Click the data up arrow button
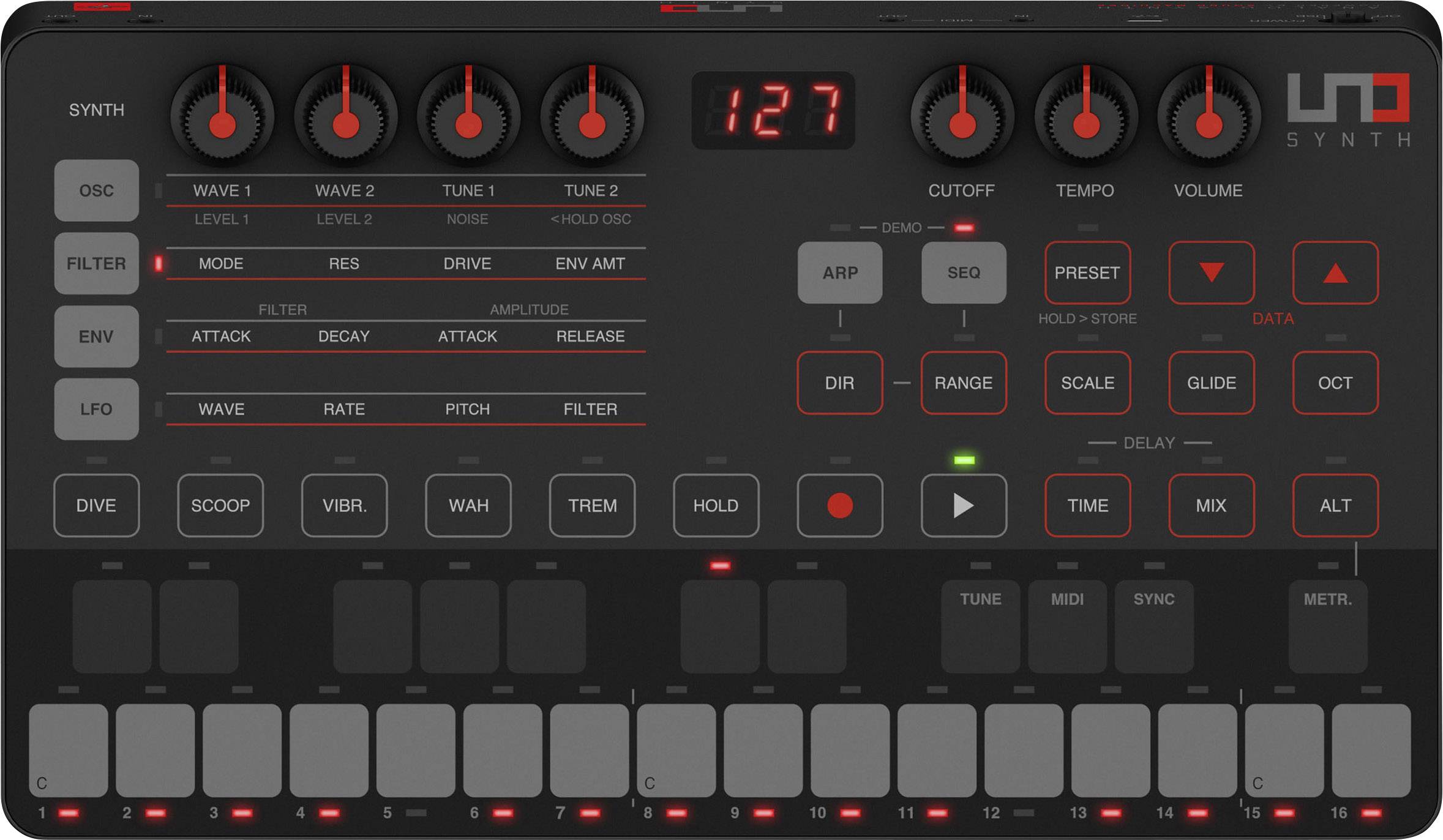Screen dimensions: 1443x840 click(1335, 272)
